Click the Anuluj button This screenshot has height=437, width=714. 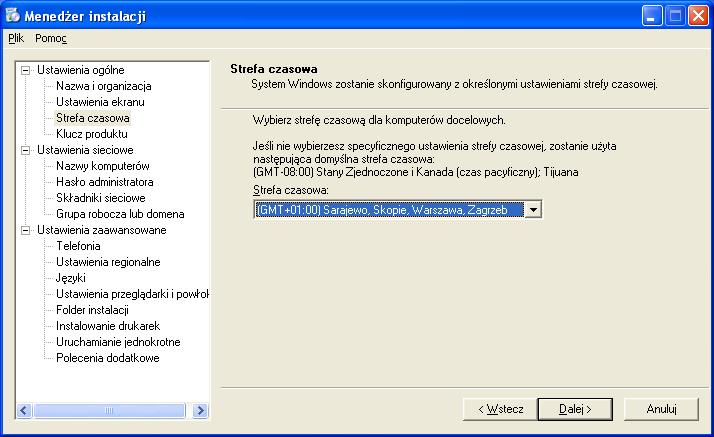[x=661, y=409]
